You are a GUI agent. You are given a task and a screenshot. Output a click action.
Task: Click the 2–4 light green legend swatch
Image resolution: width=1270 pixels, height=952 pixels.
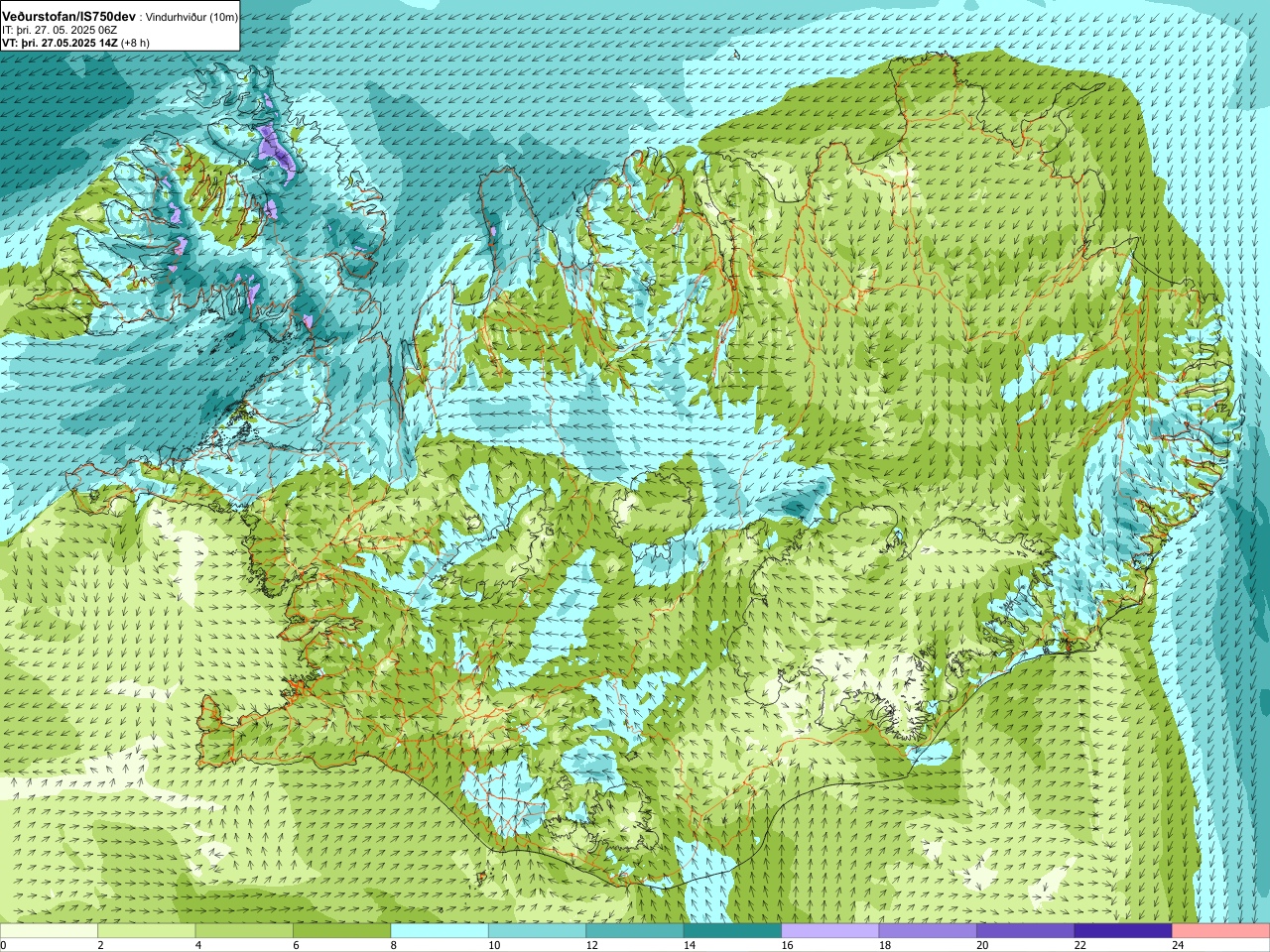(x=146, y=931)
